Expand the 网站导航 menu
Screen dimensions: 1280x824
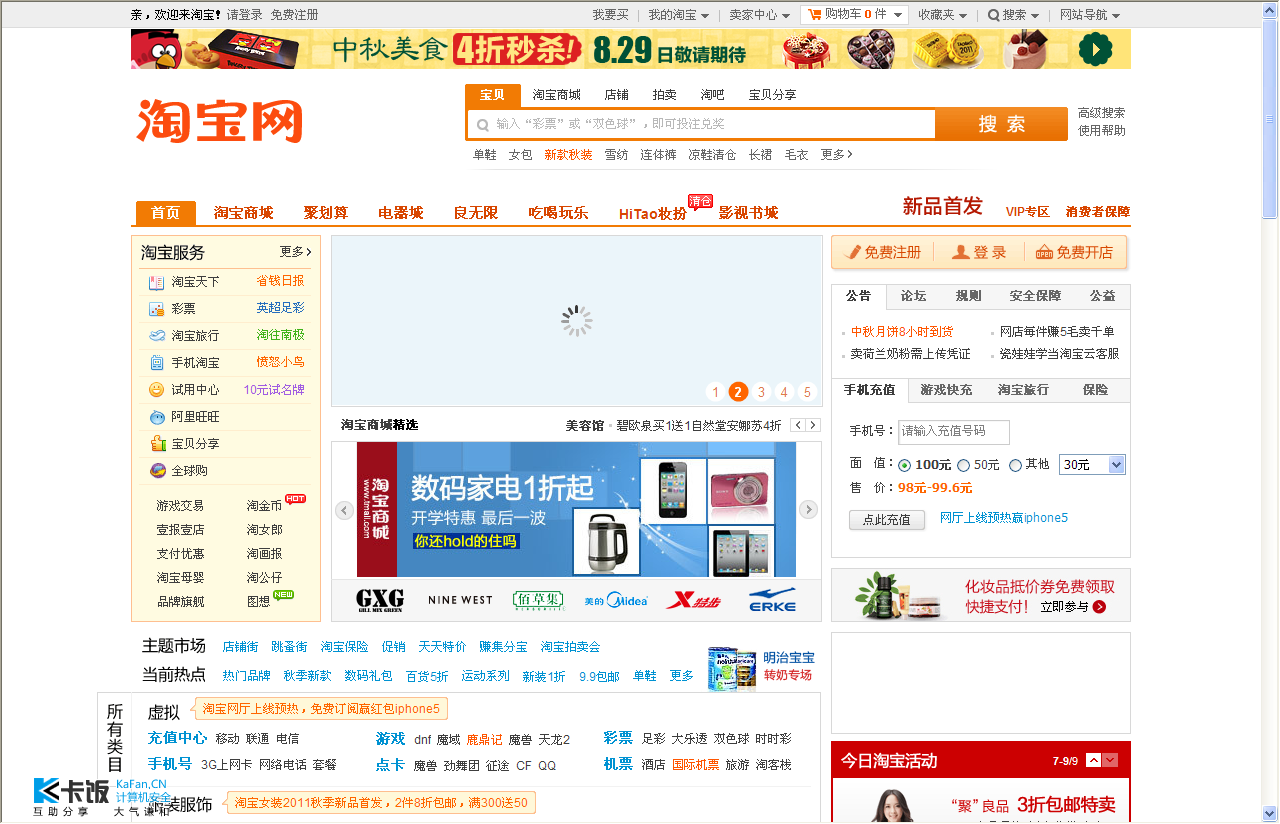coord(1090,15)
